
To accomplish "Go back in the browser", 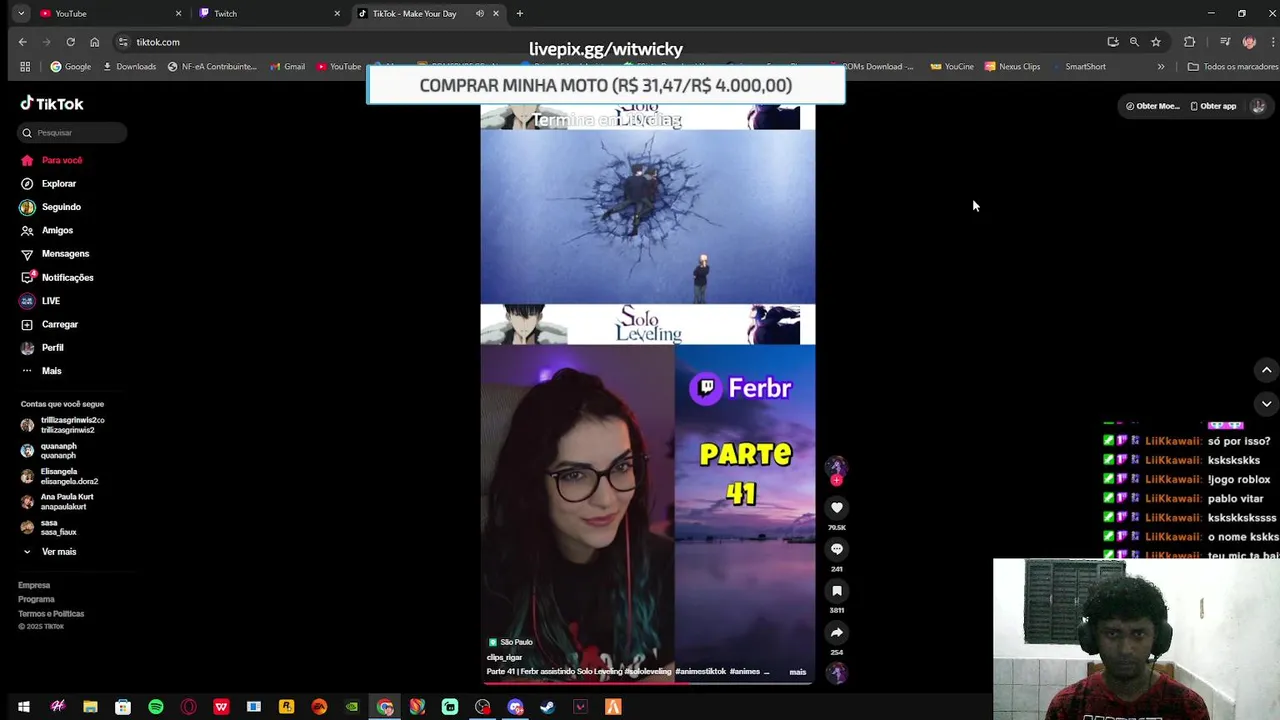I will pos(22,42).
